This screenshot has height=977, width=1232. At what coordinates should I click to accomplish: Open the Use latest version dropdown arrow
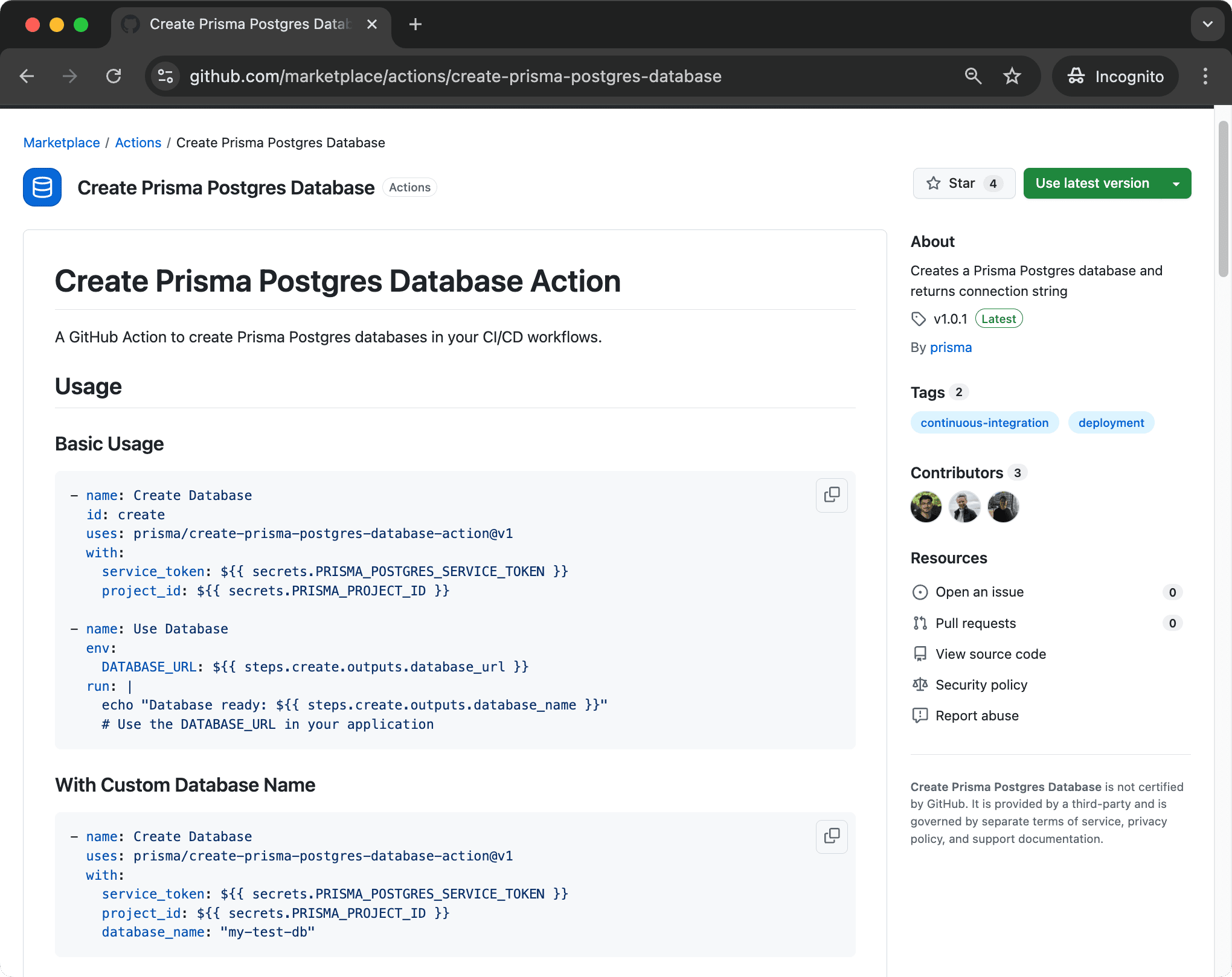tap(1175, 183)
